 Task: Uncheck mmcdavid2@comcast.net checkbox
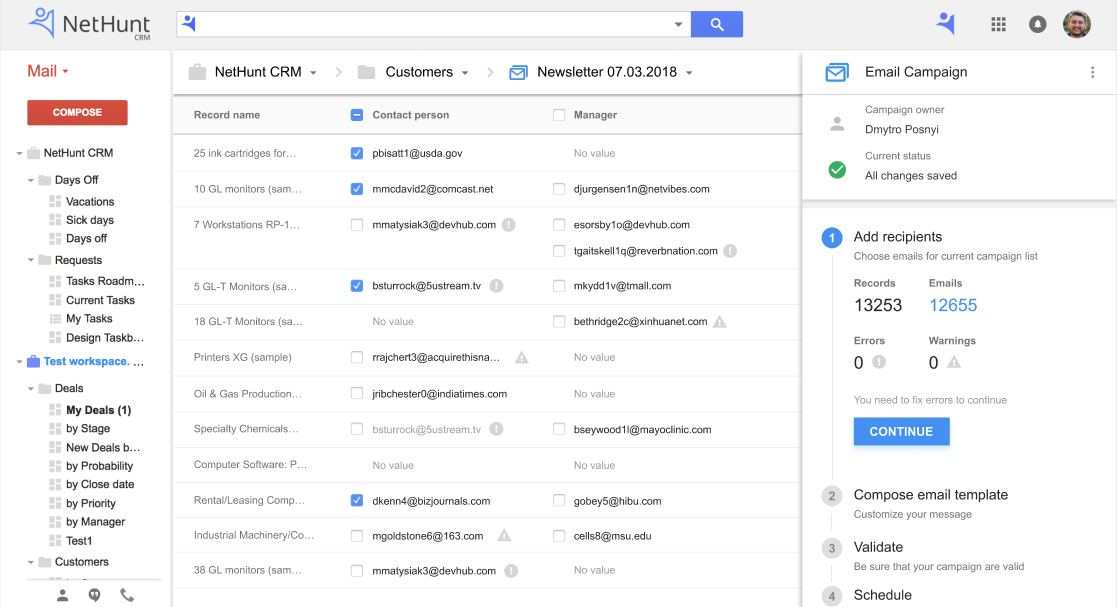click(x=357, y=189)
